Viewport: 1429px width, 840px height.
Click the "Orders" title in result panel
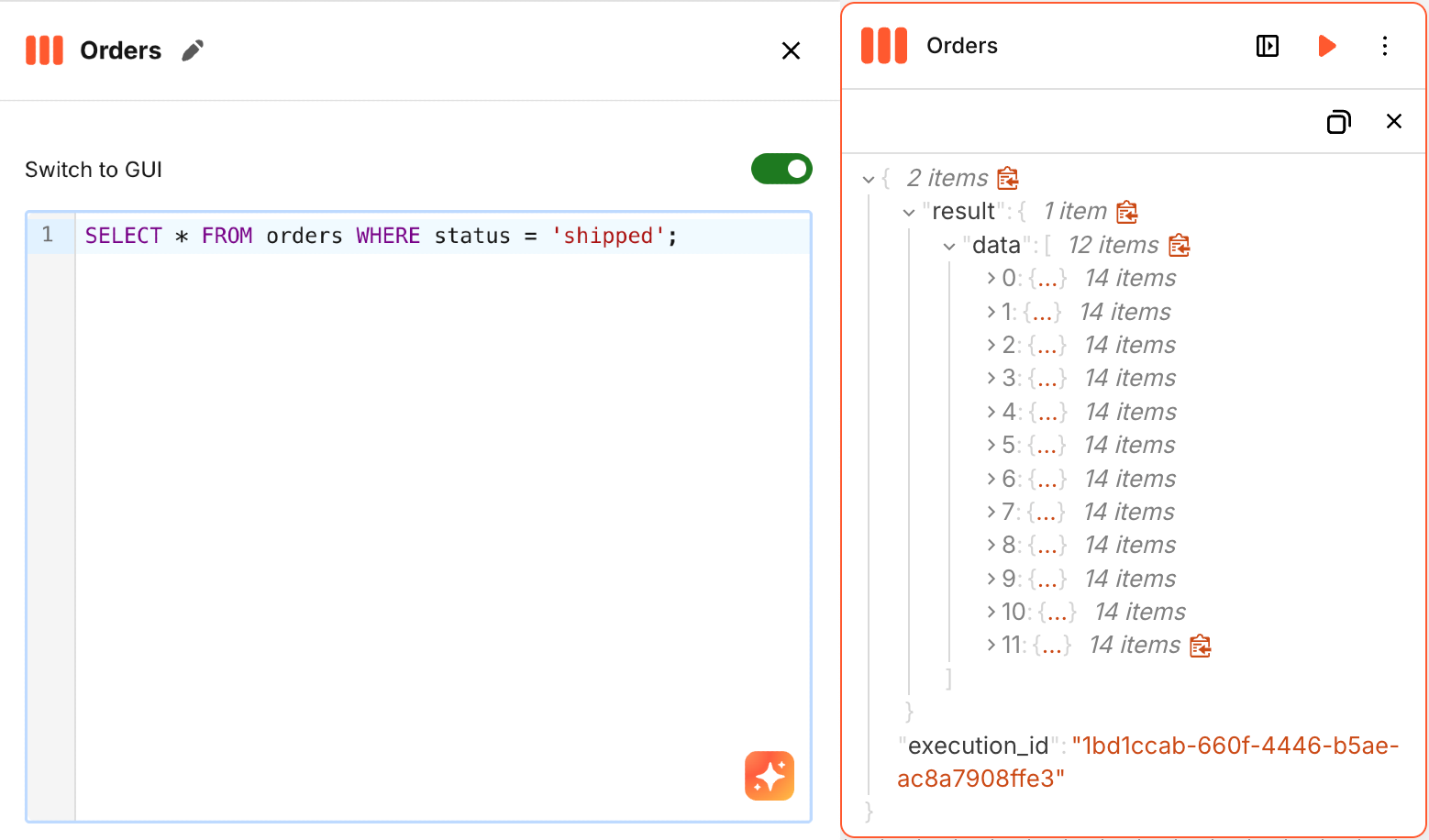click(962, 46)
